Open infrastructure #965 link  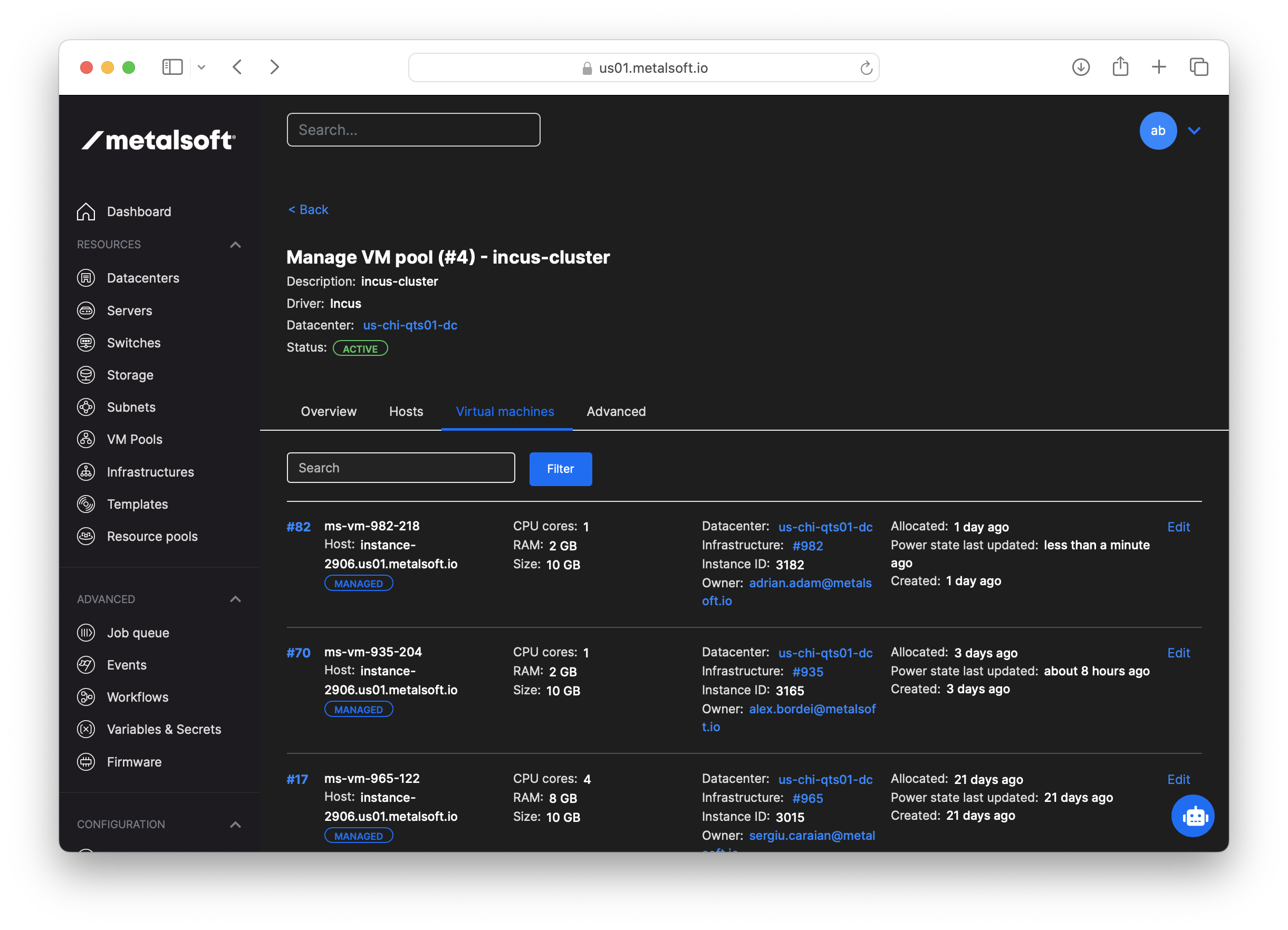[x=808, y=798]
